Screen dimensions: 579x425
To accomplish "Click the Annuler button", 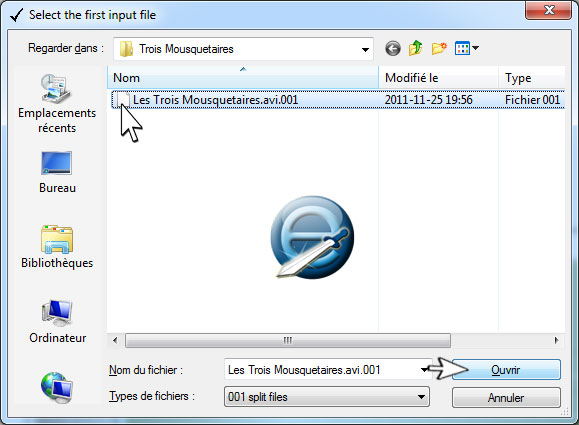I will 506,398.
